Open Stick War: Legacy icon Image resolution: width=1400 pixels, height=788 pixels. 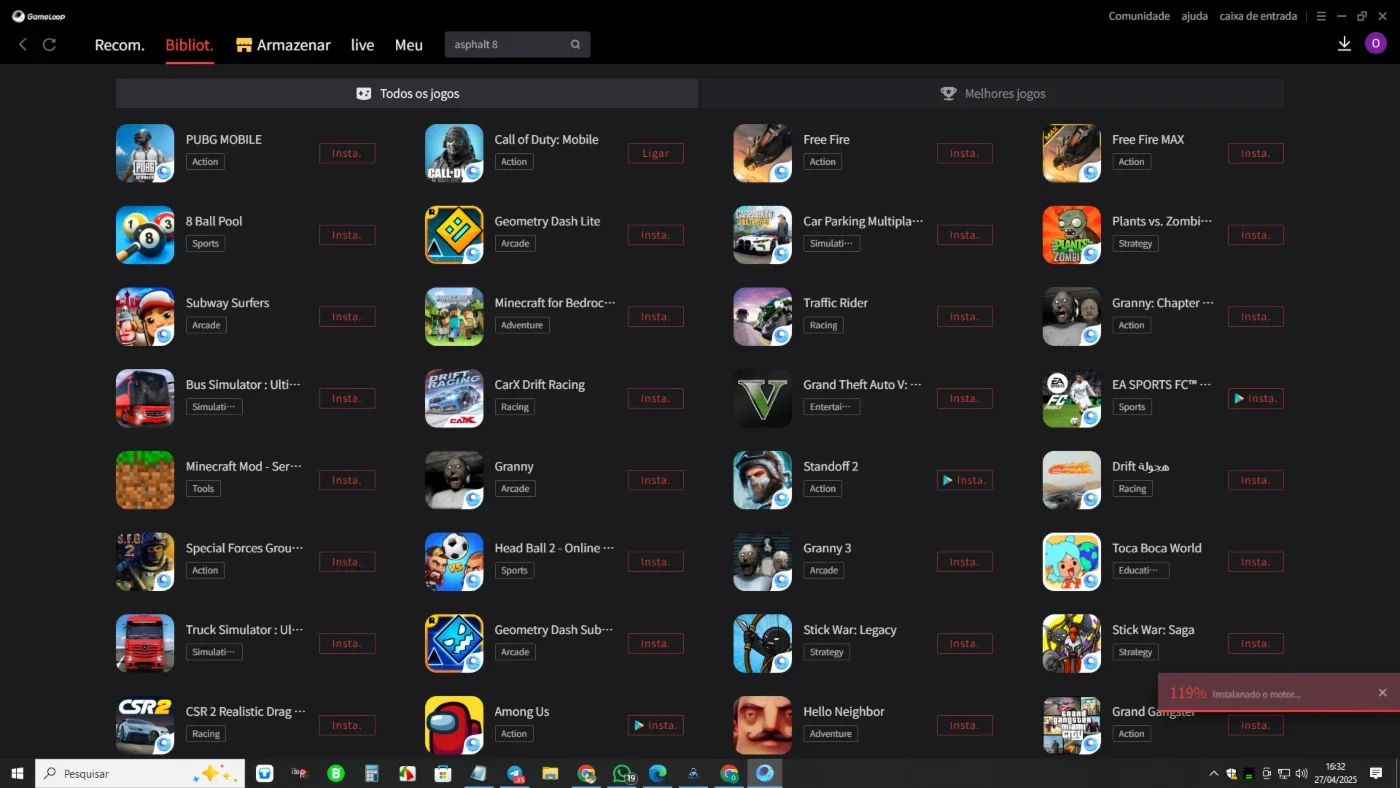(763, 643)
